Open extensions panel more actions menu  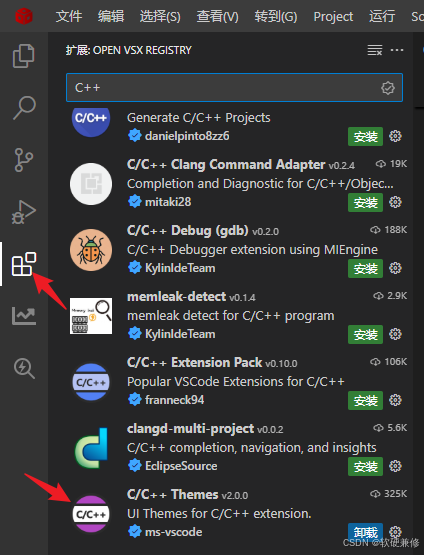(x=397, y=50)
